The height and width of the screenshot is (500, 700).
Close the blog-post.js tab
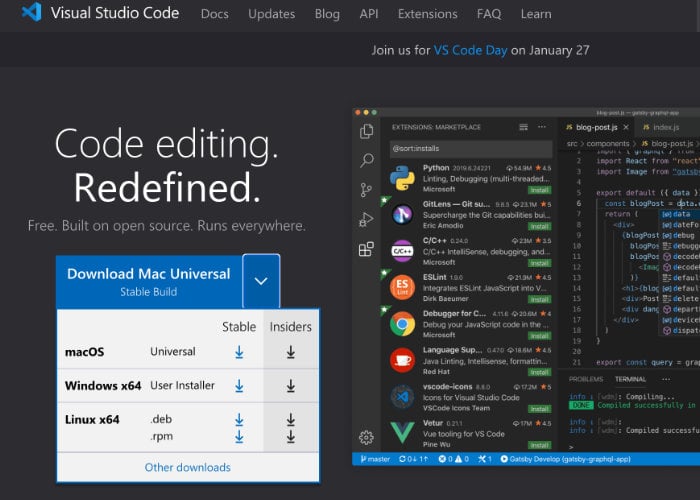point(626,127)
